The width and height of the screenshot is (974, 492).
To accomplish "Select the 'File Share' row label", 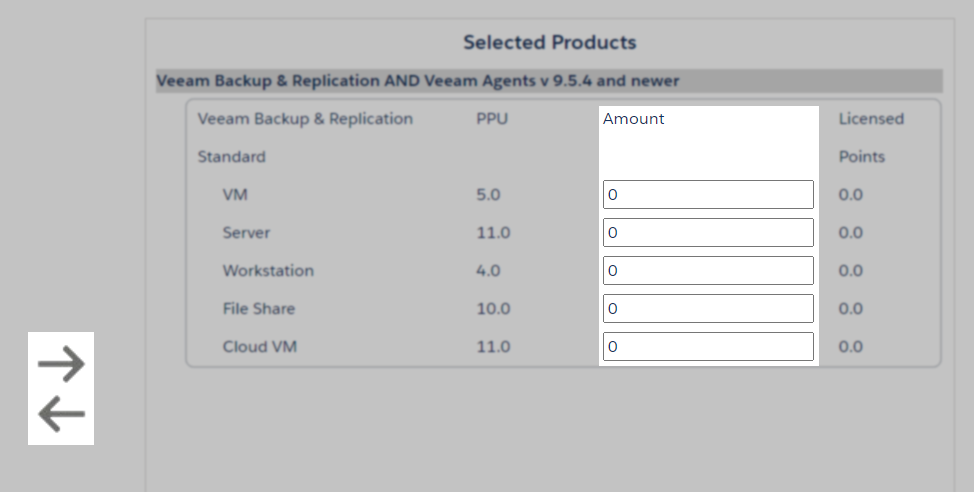I will pyautogui.click(x=258, y=308).
